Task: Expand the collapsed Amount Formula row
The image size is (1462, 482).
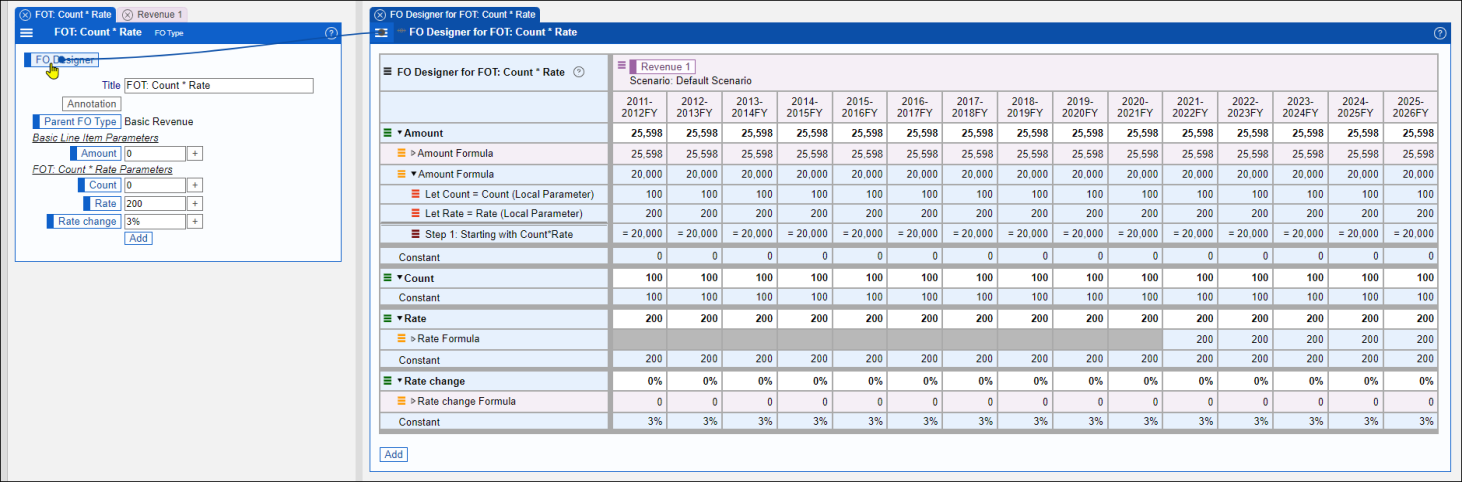Action: coord(413,154)
